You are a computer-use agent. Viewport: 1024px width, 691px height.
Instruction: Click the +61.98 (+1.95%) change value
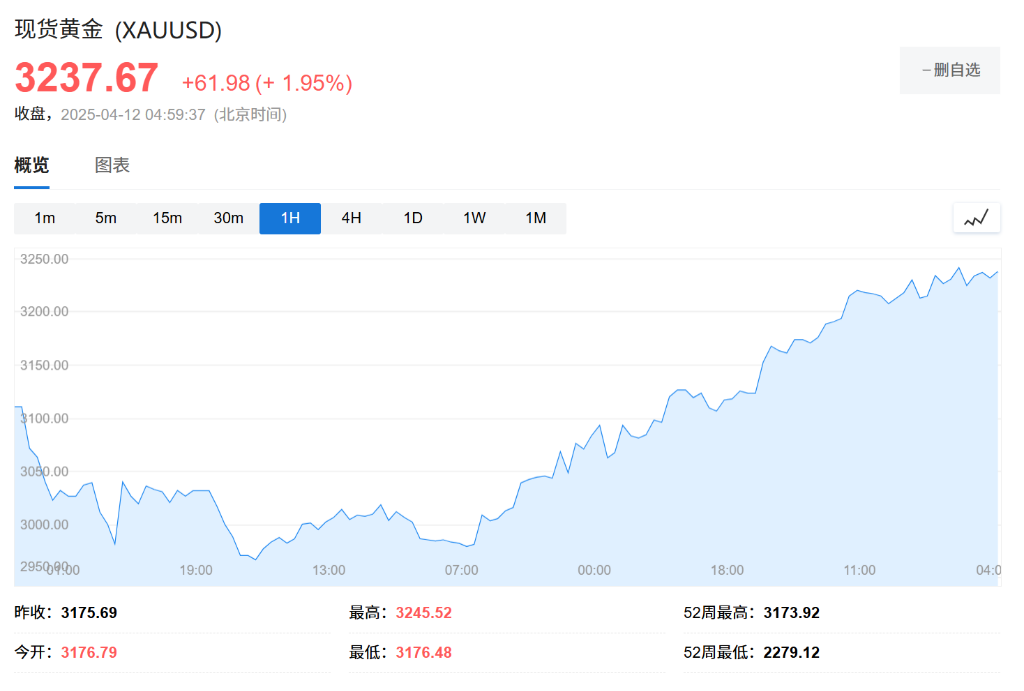coord(267,83)
